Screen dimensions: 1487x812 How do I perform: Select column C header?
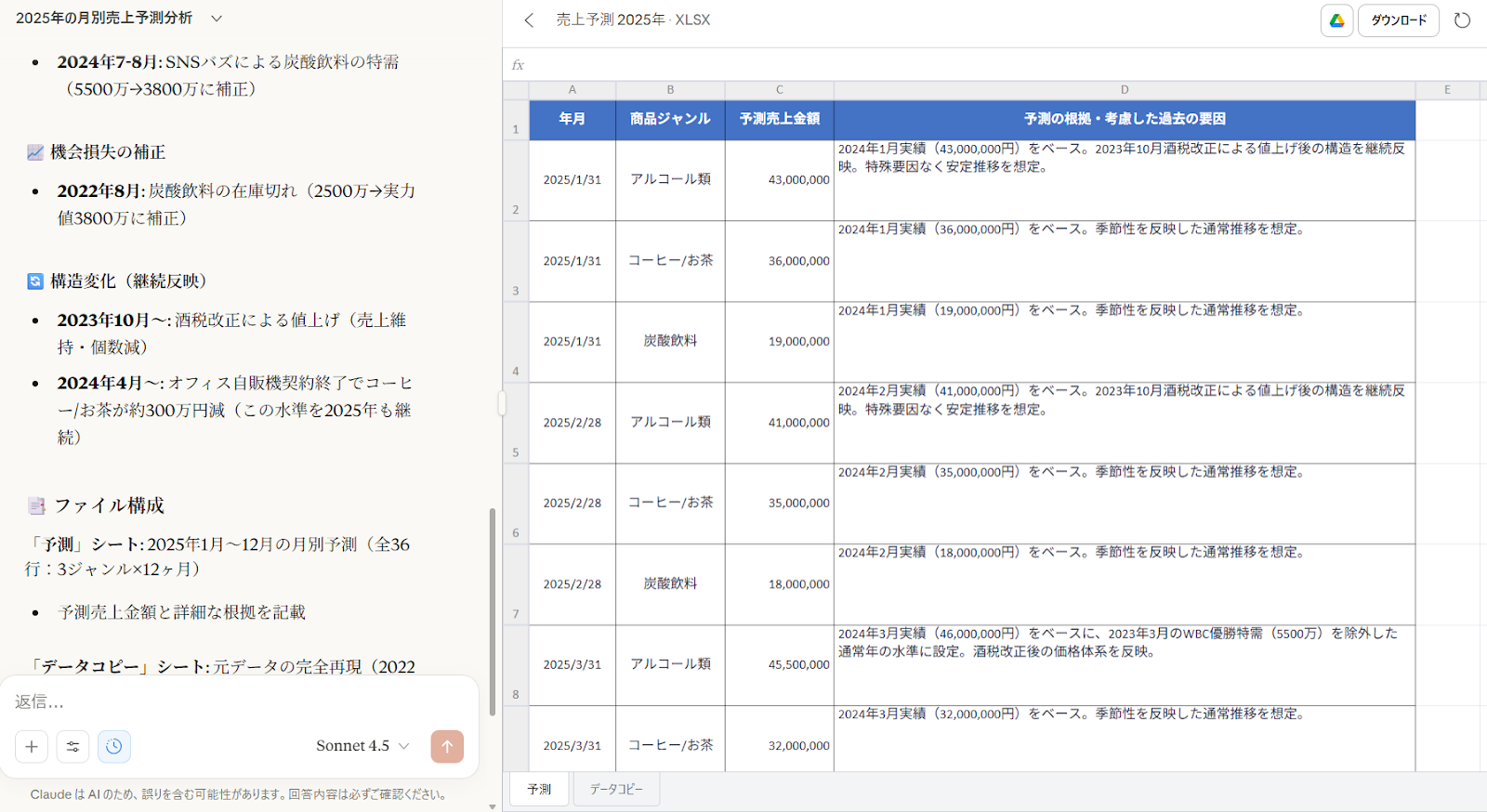pyautogui.click(x=779, y=90)
